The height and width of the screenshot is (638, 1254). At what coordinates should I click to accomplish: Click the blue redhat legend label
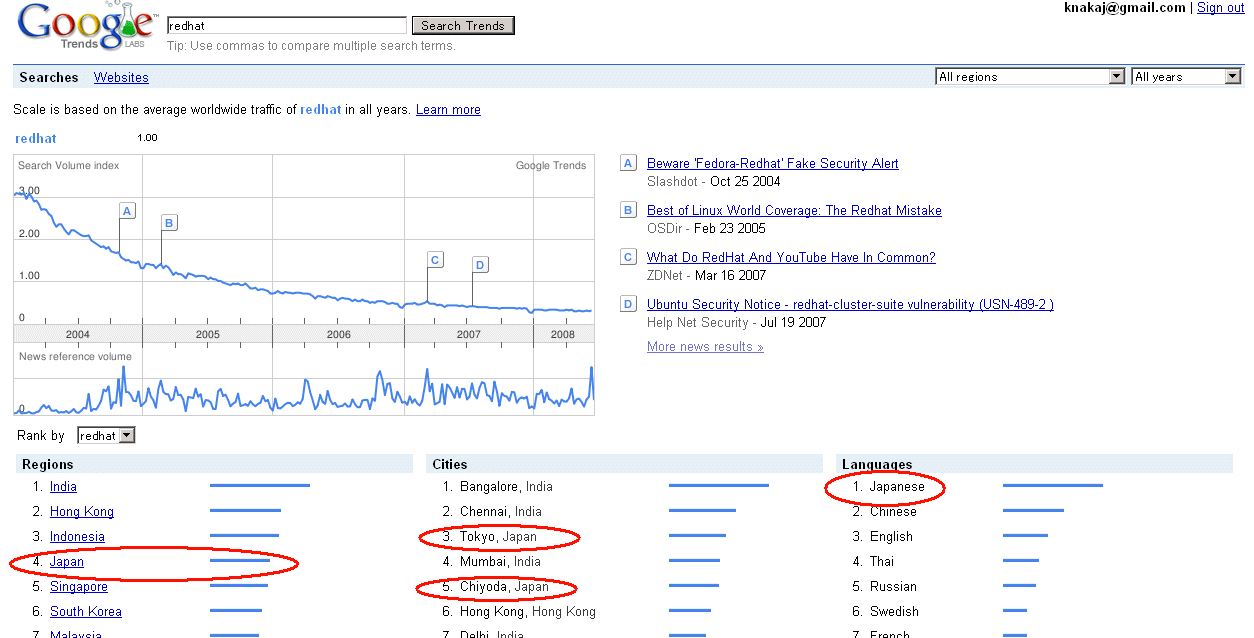click(36, 138)
